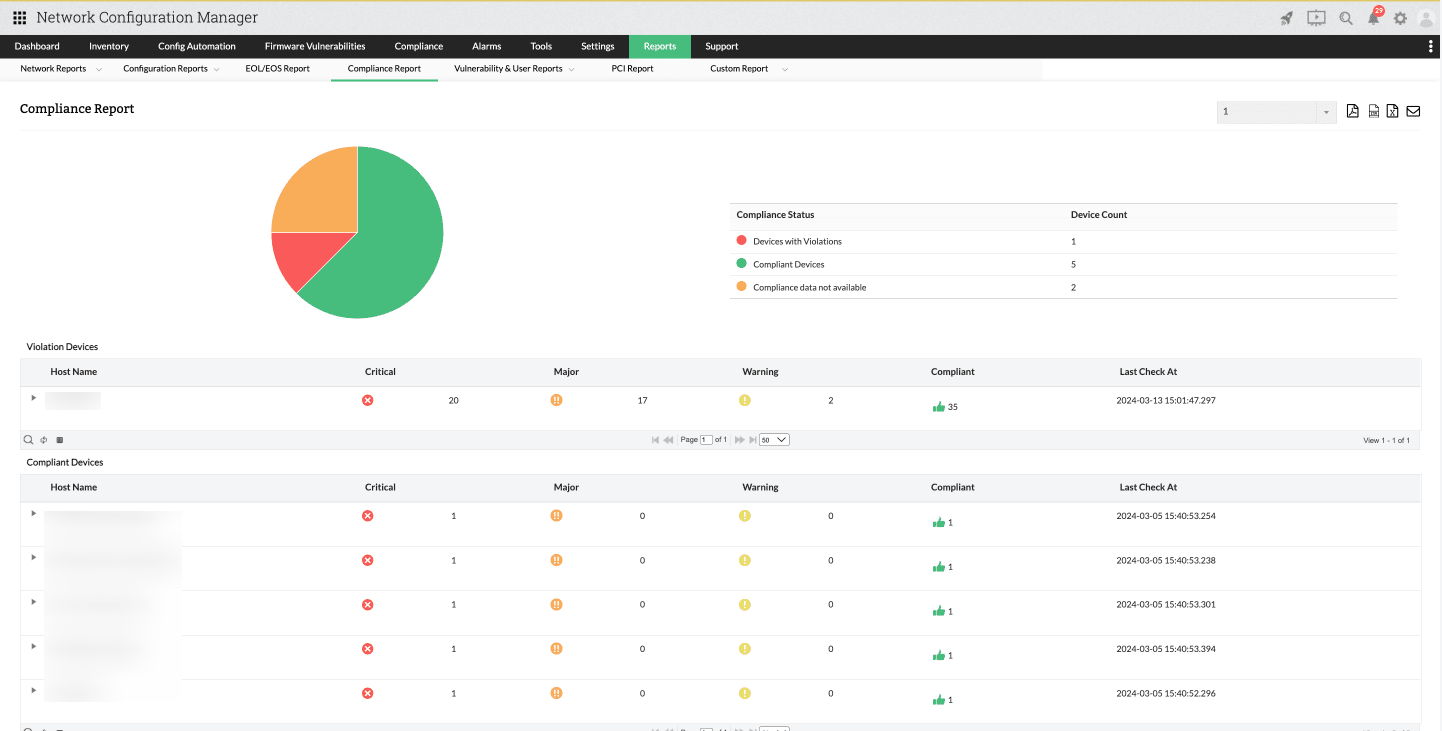Switch to the Firmware Vulnerabilities tab
This screenshot has width=1442, height=731.
[x=315, y=46]
